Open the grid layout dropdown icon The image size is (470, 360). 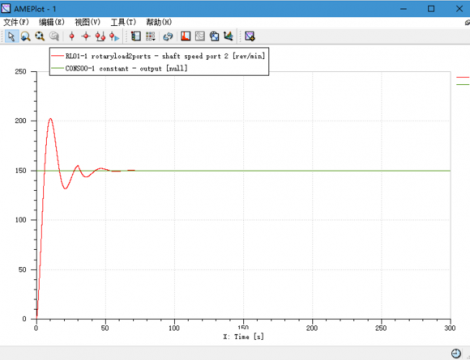pos(150,36)
